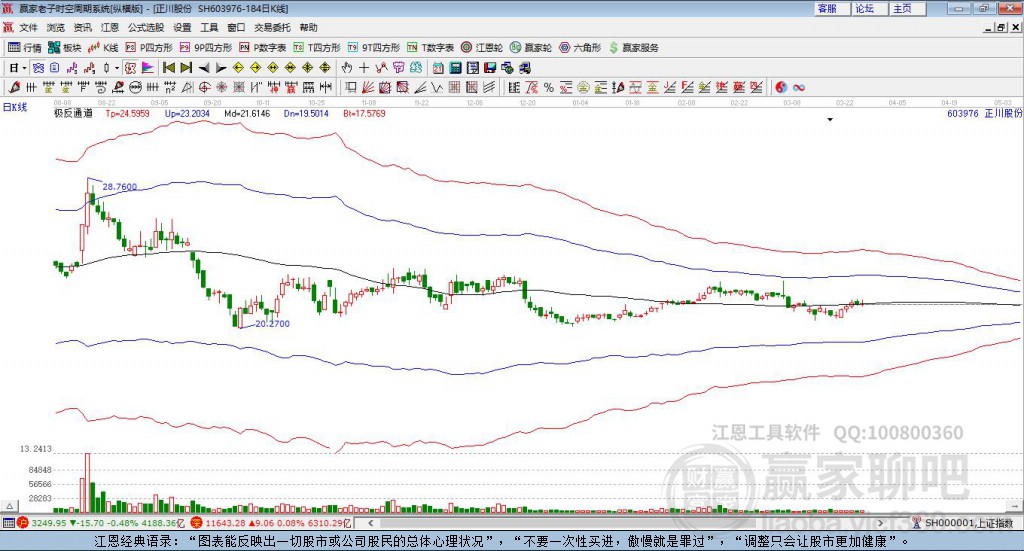The width and height of the screenshot is (1024, 551).
Task: Launch the 赢家轮 wheel tool
Action: (530, 48)
